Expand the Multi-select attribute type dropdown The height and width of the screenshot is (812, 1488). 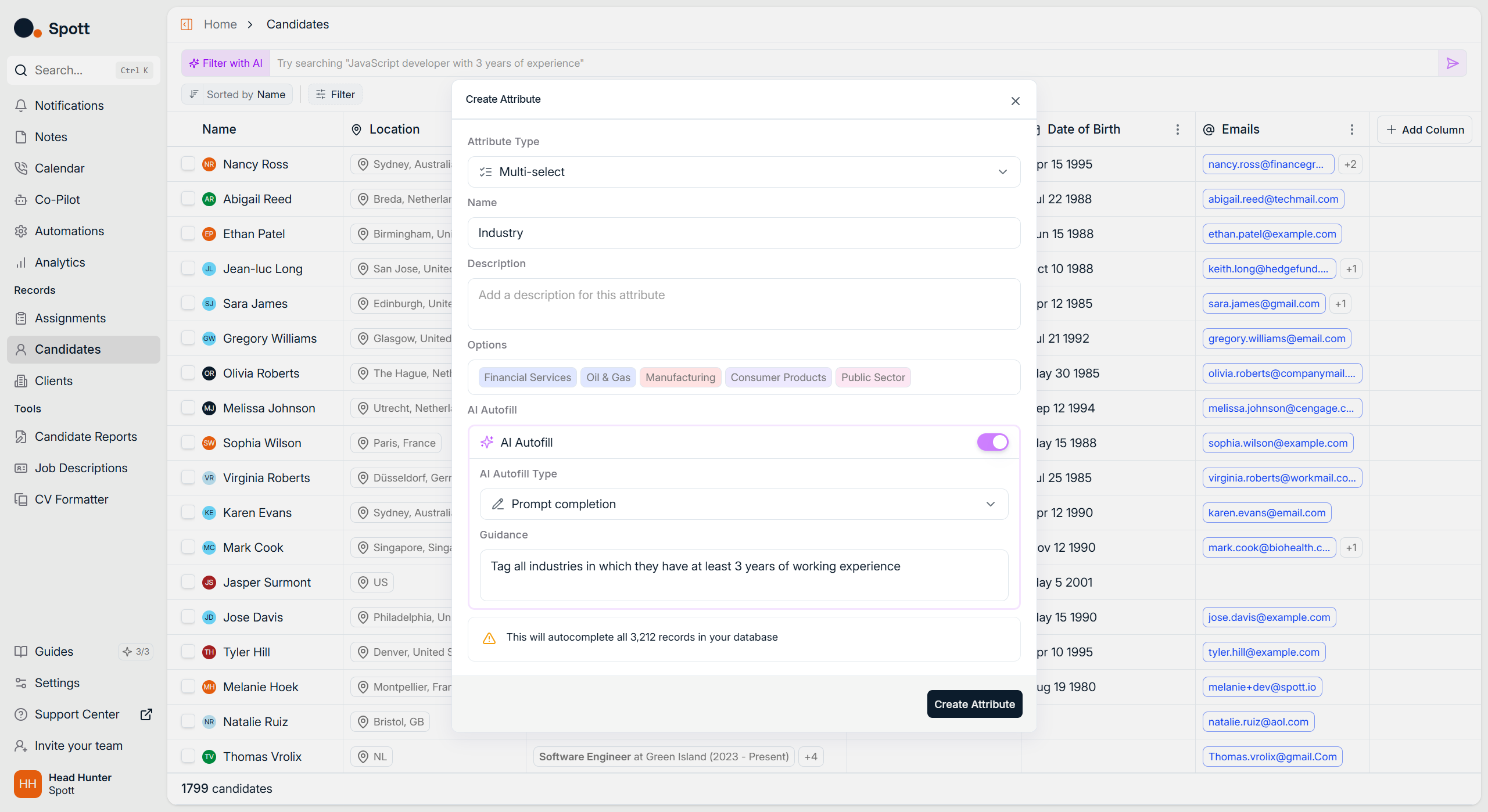coord(744,172)
